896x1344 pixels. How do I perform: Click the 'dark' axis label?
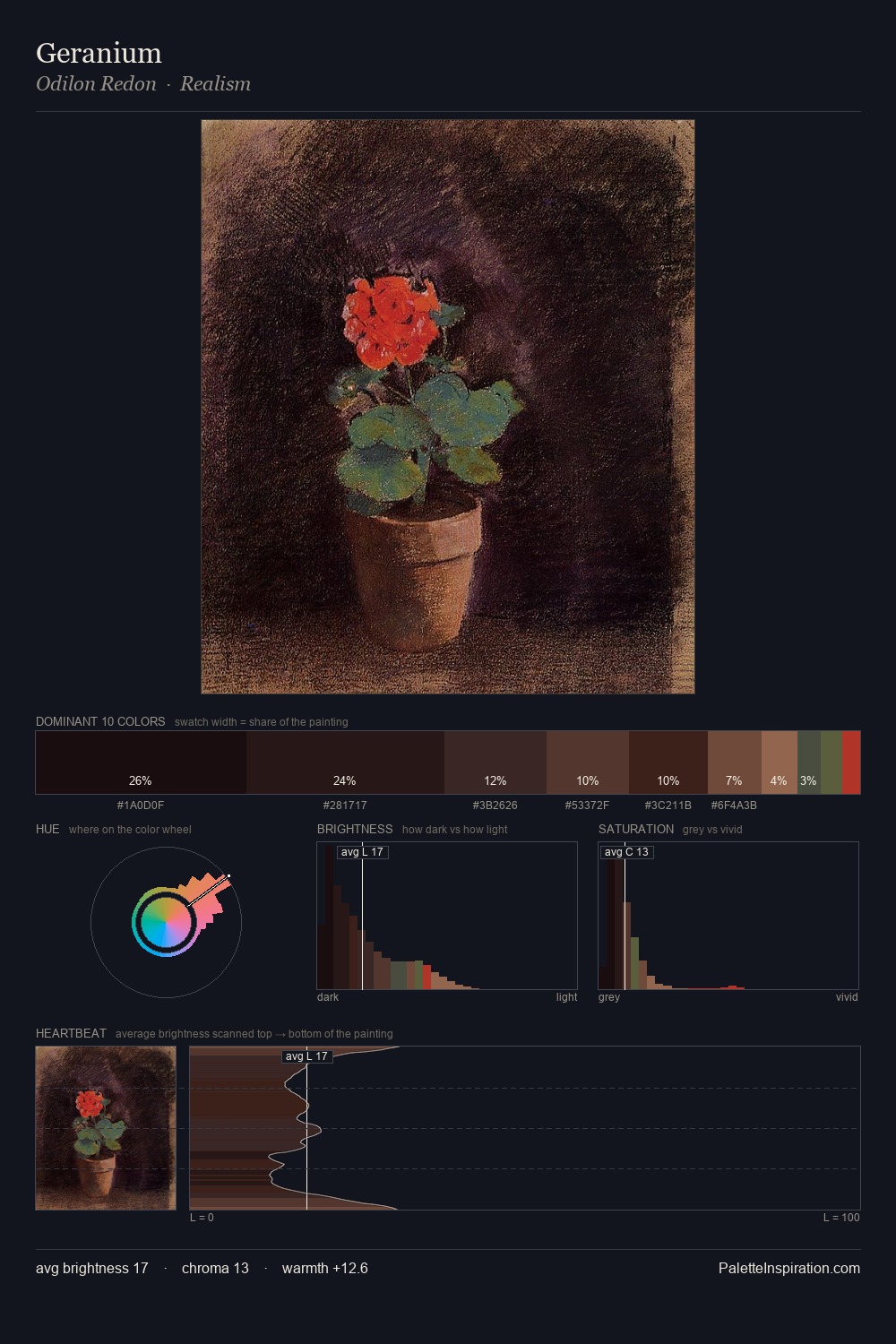coord(328,997)
